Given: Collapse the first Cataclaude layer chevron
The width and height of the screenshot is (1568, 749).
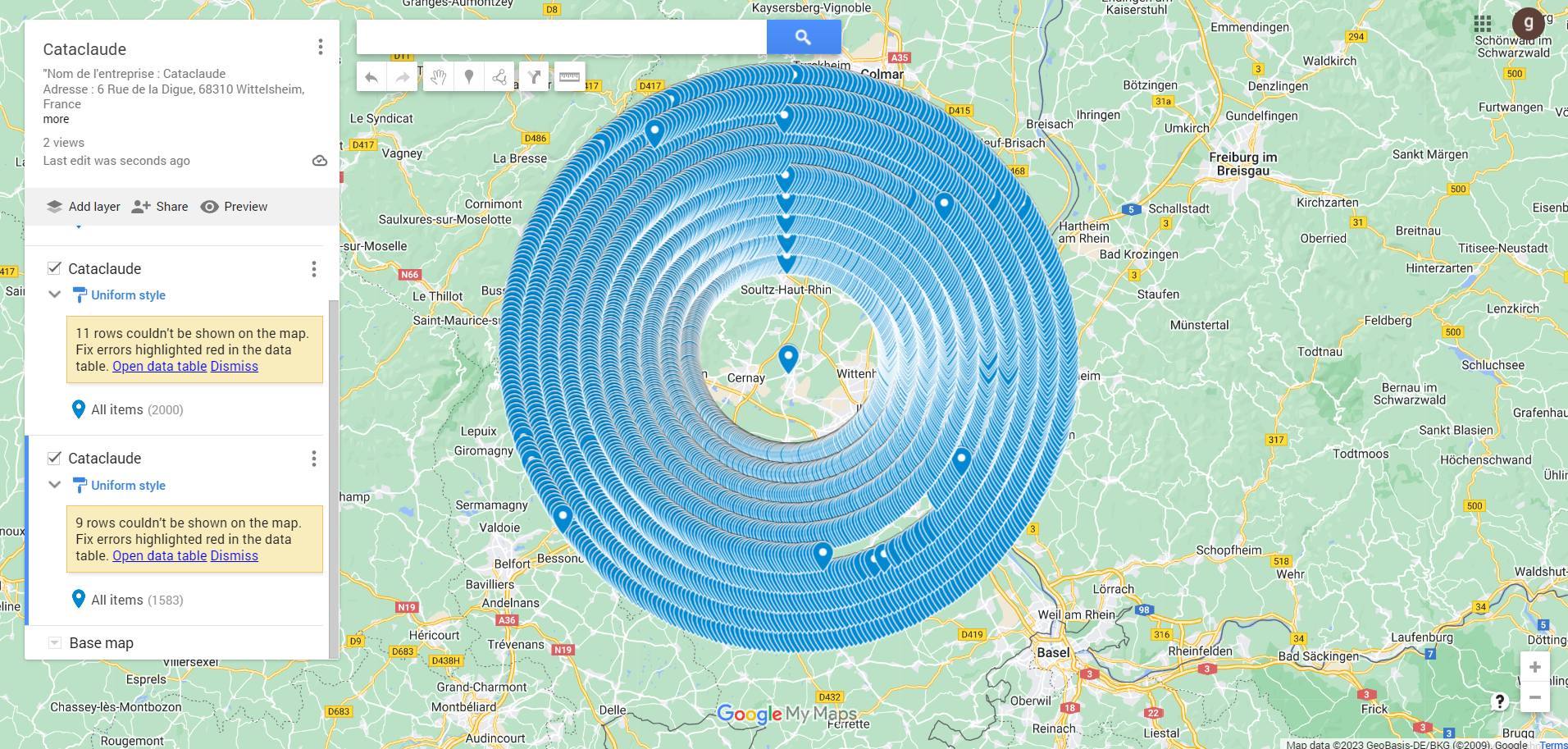Looking at the screenshot, I should coord(55,295).
